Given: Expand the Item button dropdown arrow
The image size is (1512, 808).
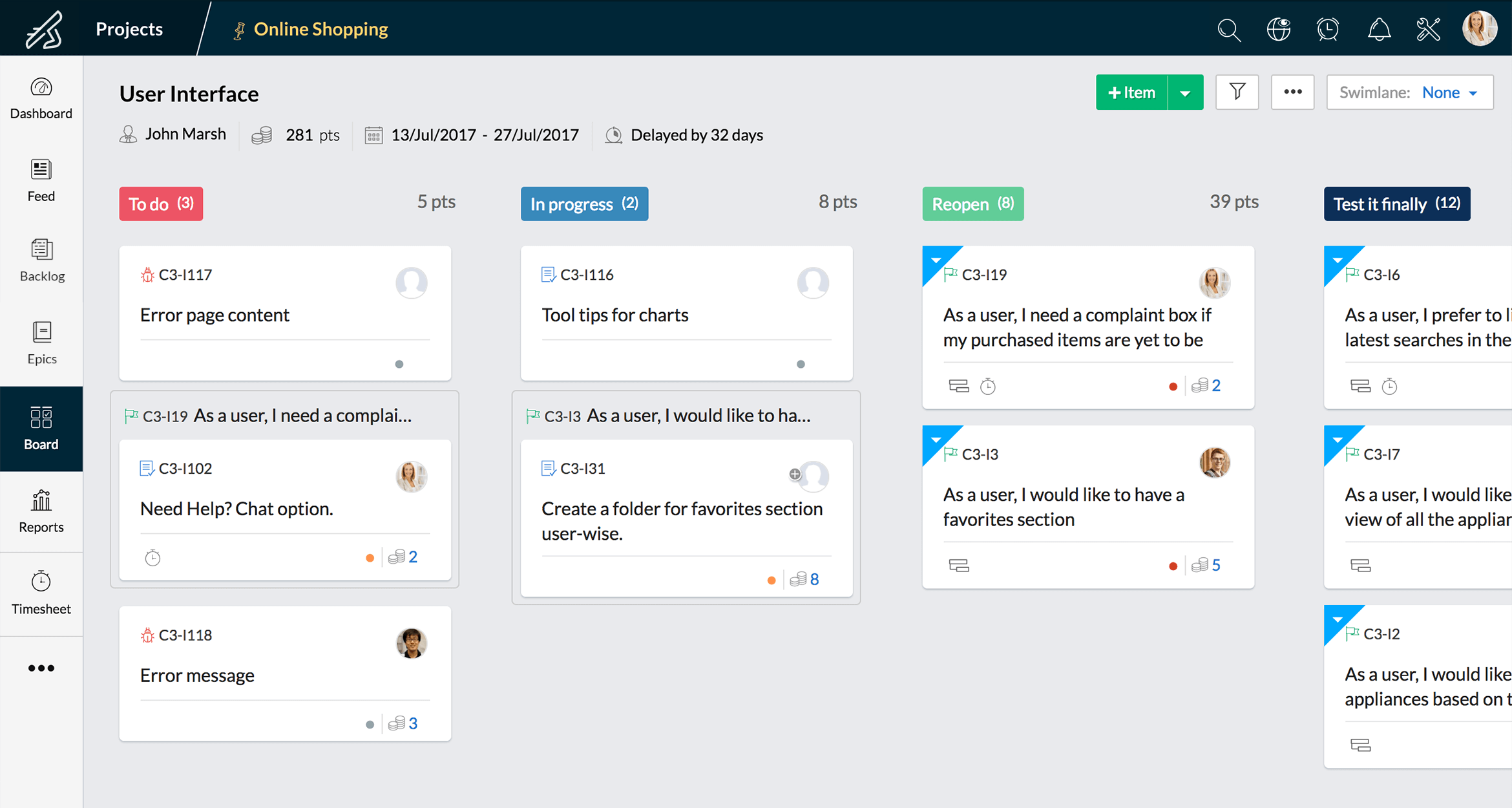Looking at the screenshot, I should pos(1185,92).
